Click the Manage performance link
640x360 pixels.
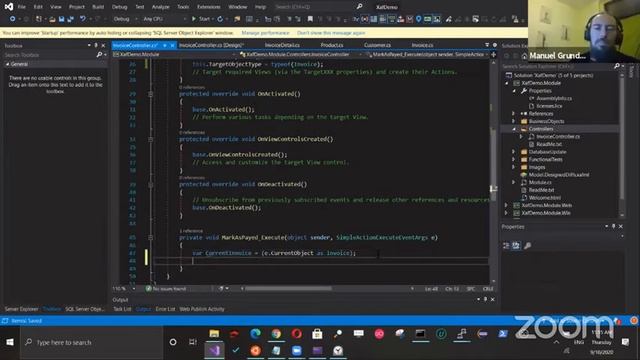[265, 33]
